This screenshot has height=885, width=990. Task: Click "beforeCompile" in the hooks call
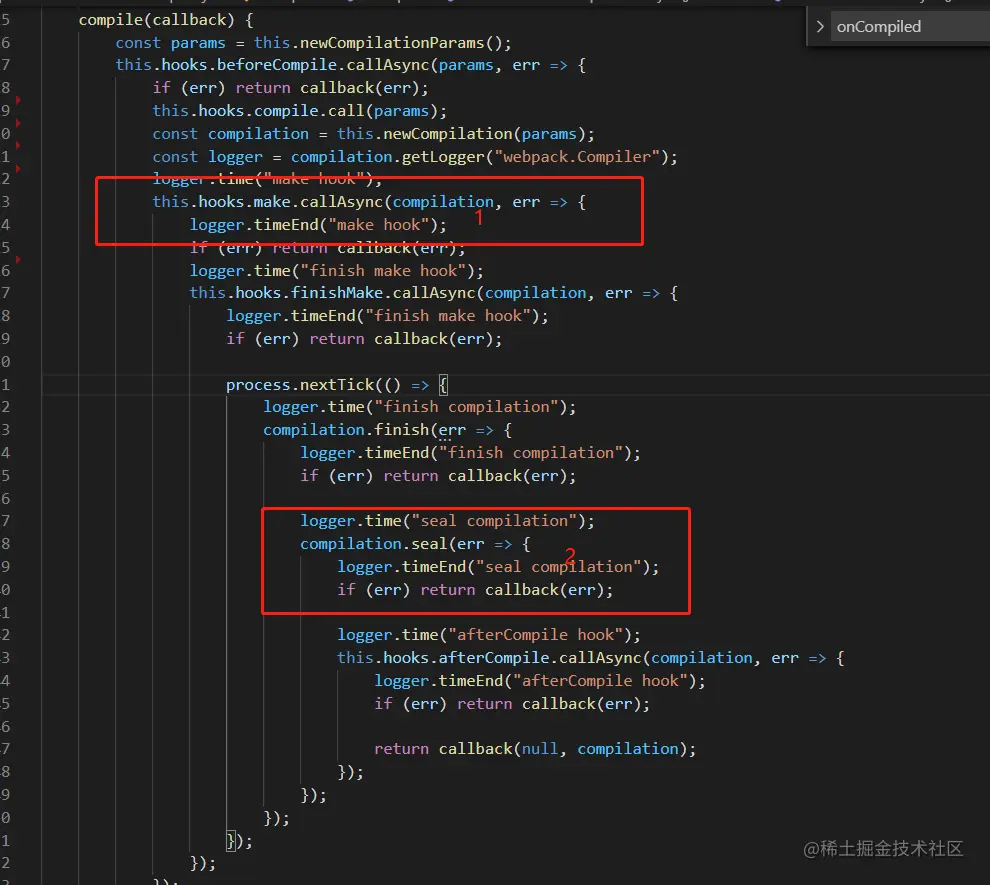(x=277, y=65)
